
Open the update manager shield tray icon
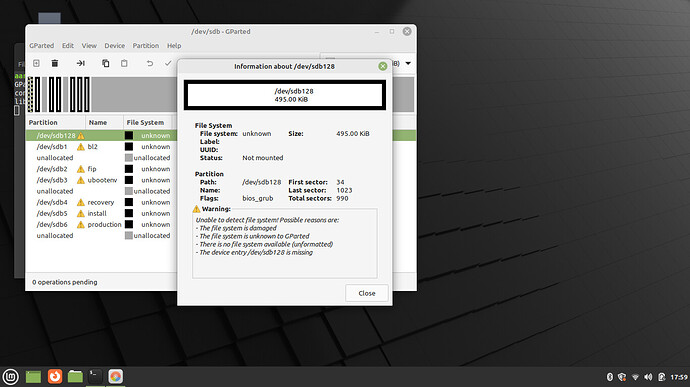(x=622, y=377)
